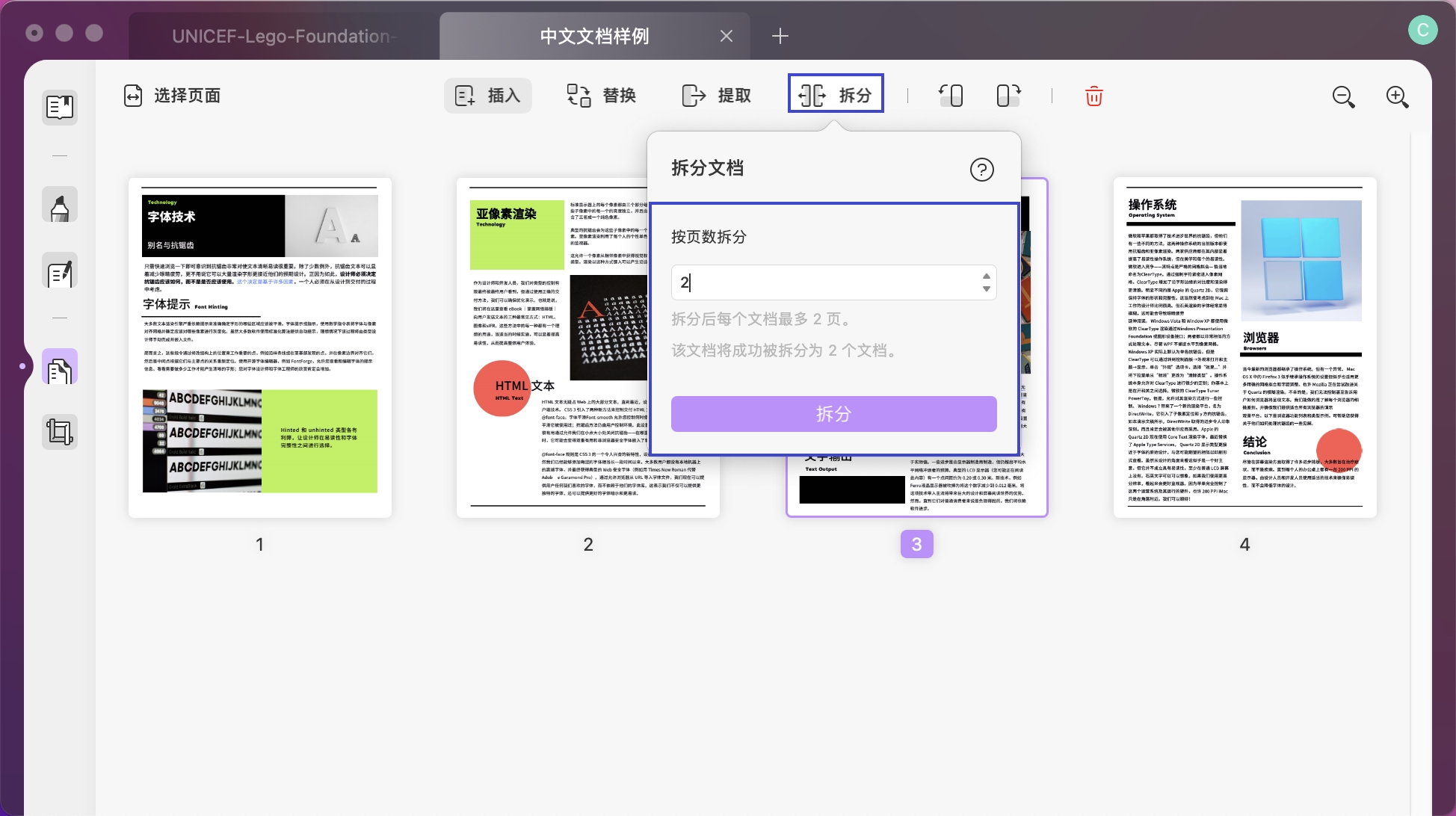The height and width of the screenshot is (816, 1456).
Task: Click the page number 3 badge
Action: point(916,544)
